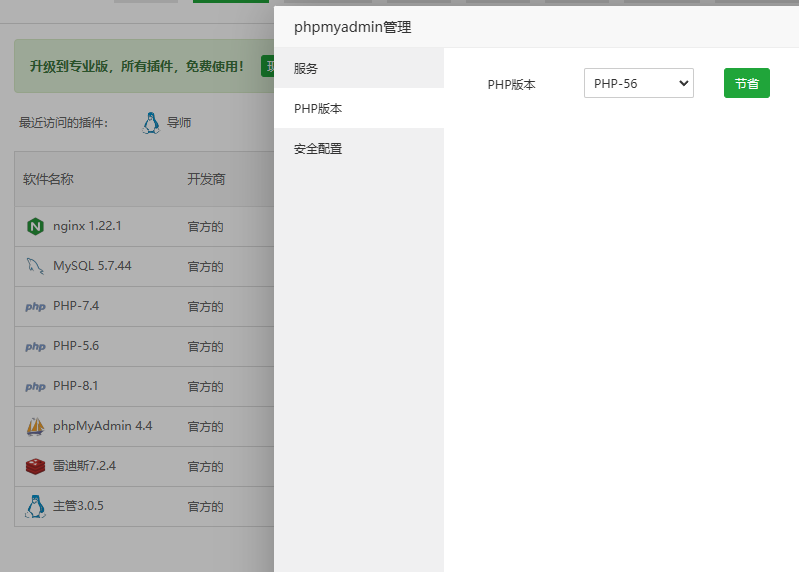Click 官方的 in the PHP-7.4 row
This screenshot has width=799, height=572.
pyautogui.click(x=205, y=307)
